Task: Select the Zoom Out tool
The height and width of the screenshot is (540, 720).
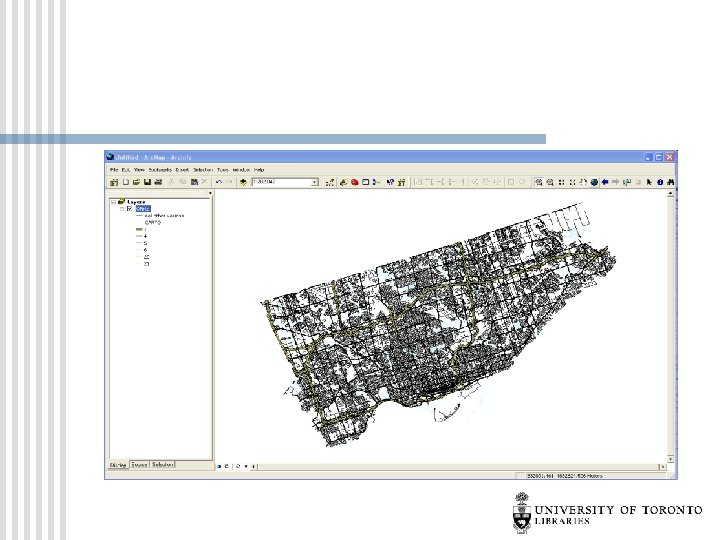Action: coord(550,183)
